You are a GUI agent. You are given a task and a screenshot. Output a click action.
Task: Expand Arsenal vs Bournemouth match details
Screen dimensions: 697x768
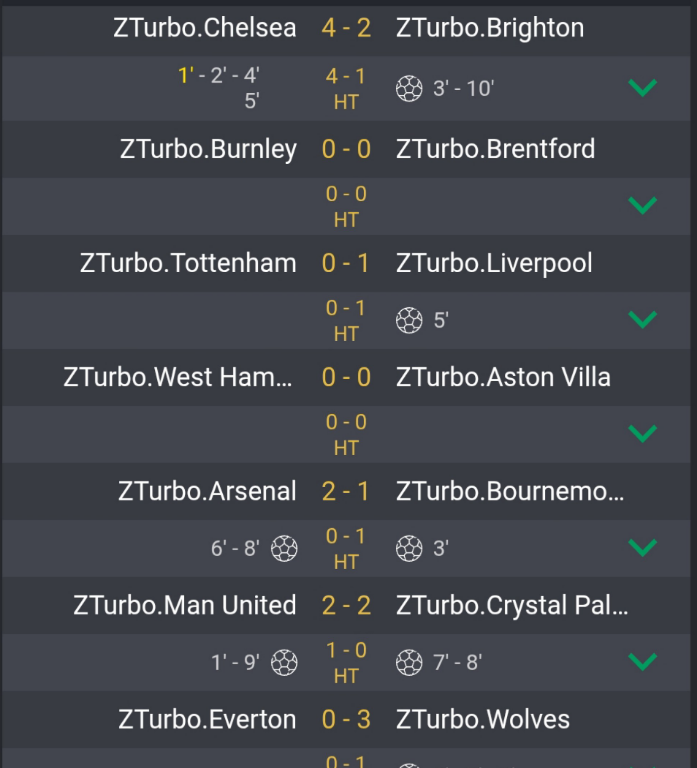point(642,548)
